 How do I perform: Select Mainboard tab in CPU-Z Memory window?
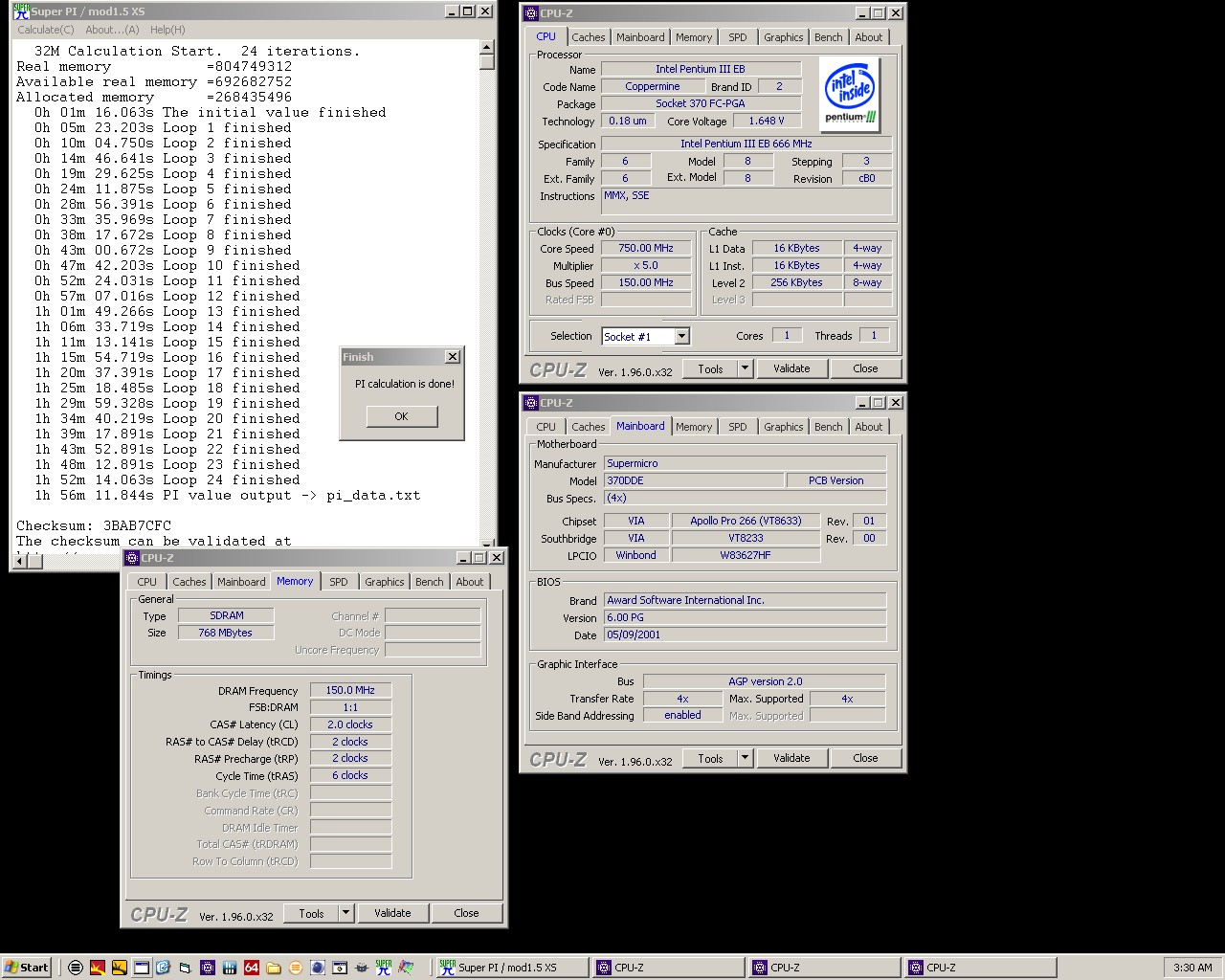(241, 582)
